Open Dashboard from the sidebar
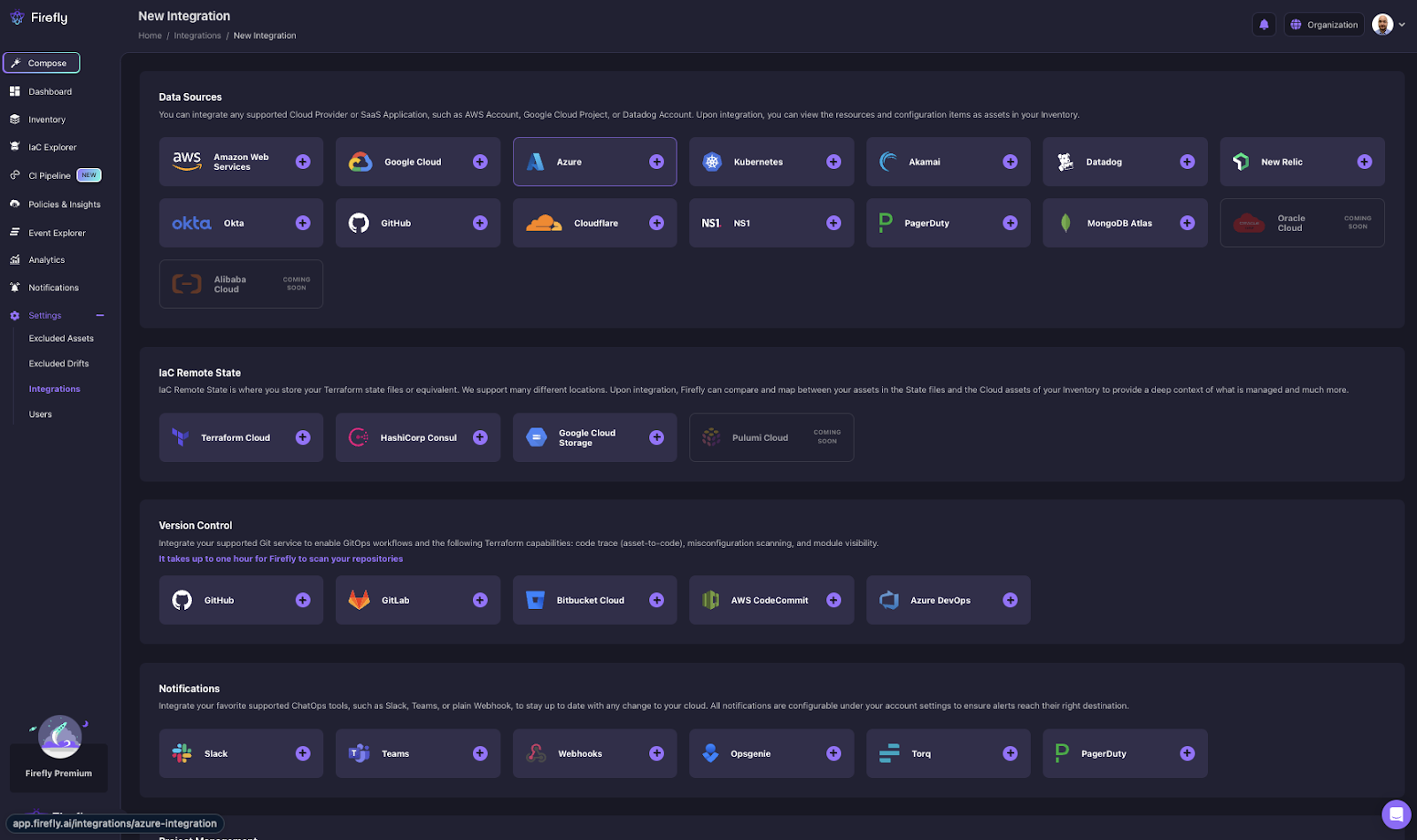Image resolution: width=1417 pixels, height=840 pixels. [x=50, y=91]
